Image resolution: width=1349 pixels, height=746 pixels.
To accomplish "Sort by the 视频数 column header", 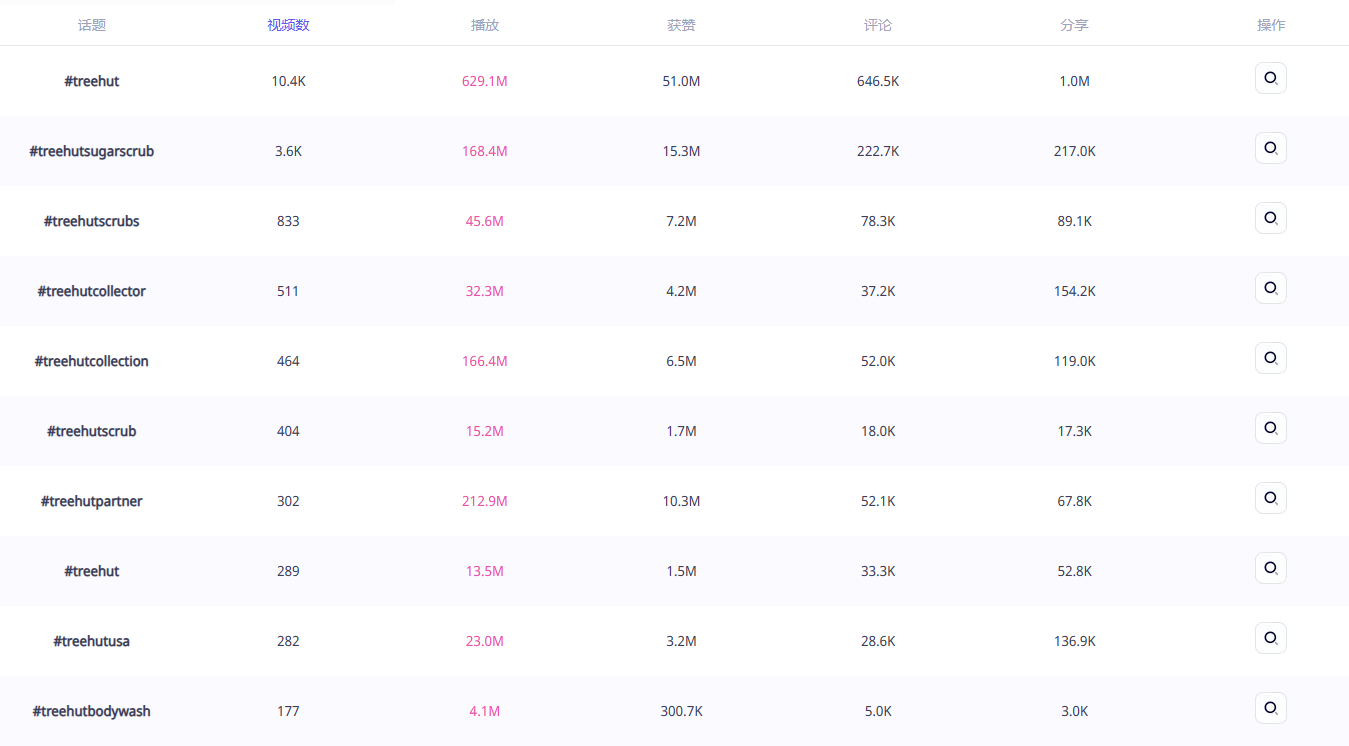I will [288, 25].
